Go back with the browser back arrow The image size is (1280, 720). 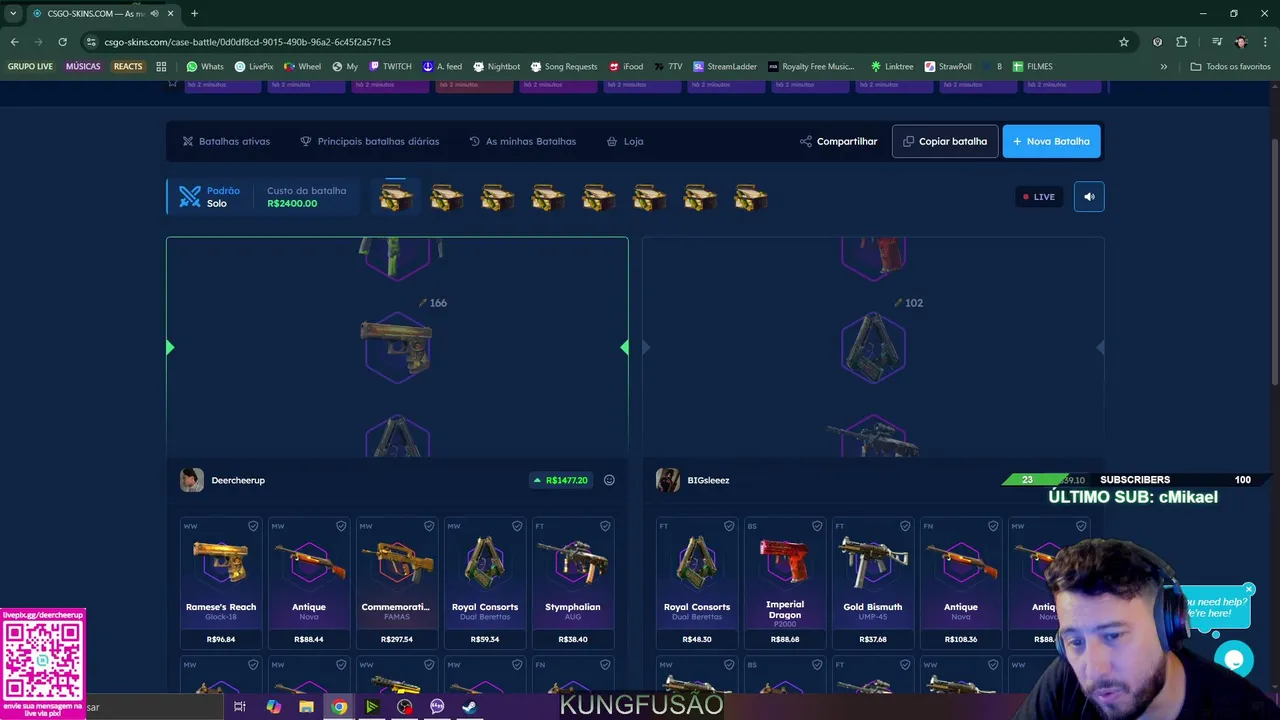14,42
